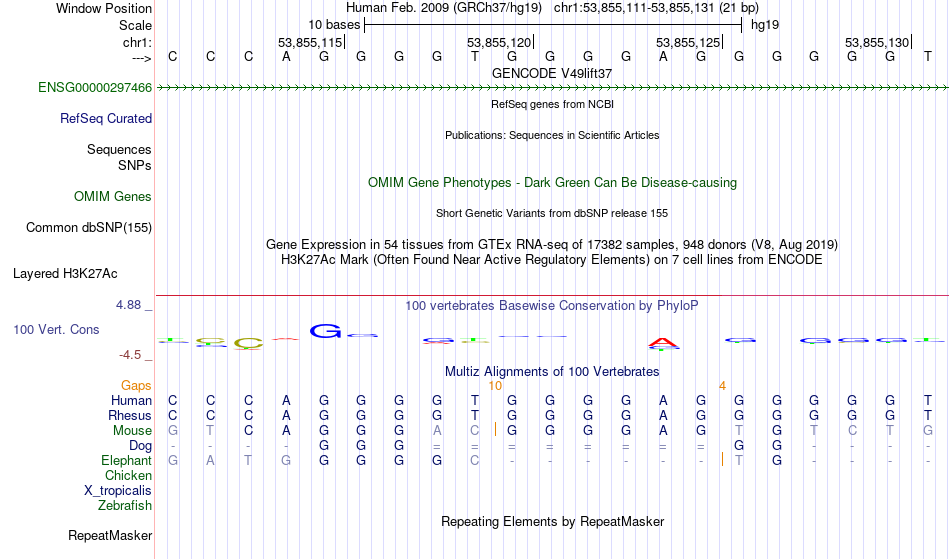The width and height of the screenshot is (950, 559).
Task: Click the Sequences track label
Action: click(119, 150)
